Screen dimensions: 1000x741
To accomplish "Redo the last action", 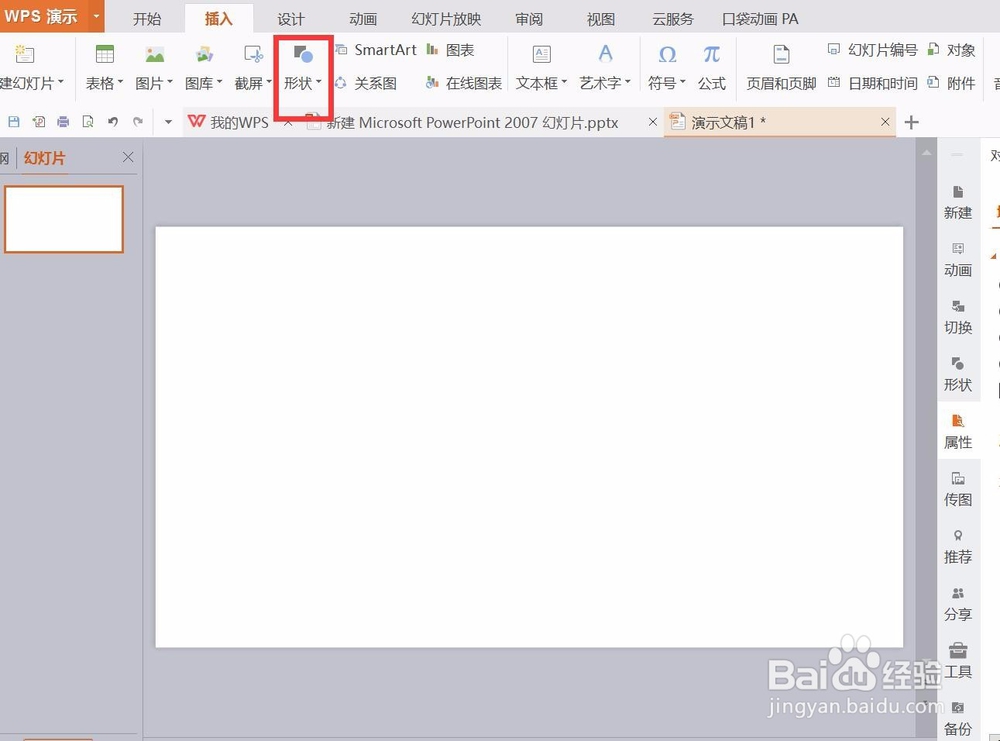I will click(138, 121).
